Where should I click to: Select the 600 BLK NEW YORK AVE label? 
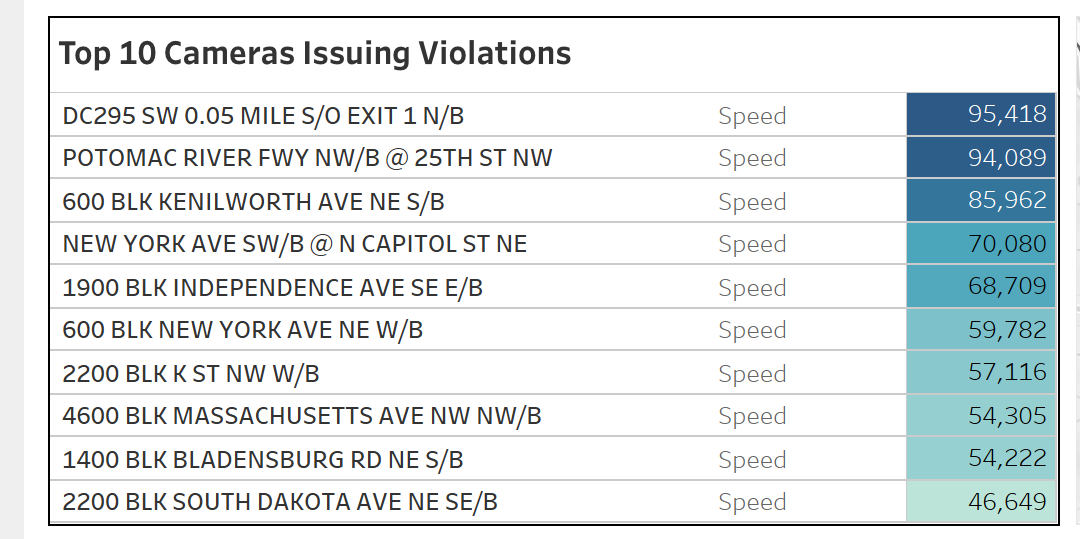(x=242, y=330)
